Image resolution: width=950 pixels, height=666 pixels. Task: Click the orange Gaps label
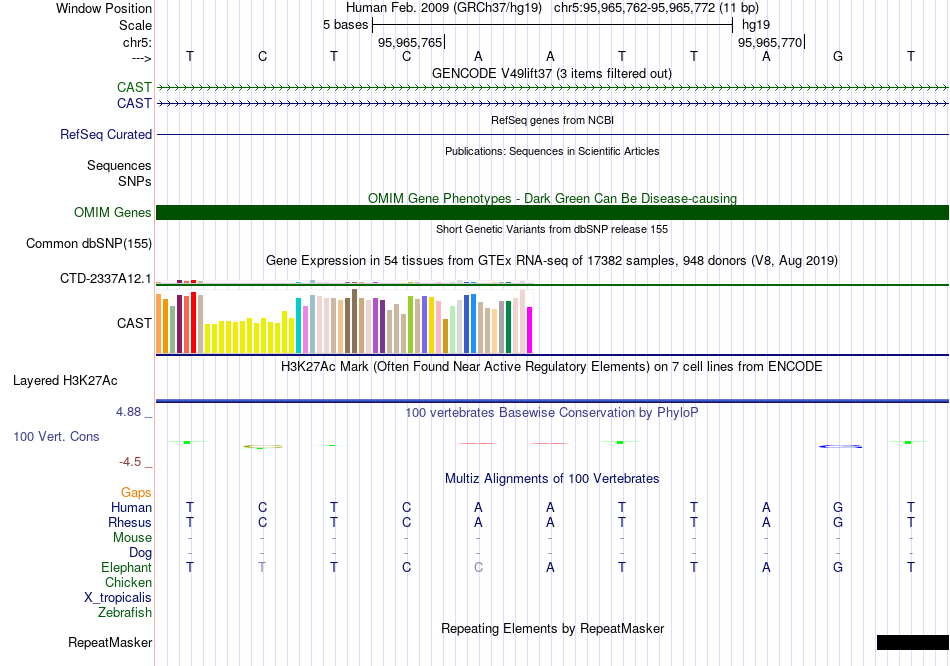pyautogui.click(x=136, y=492)
